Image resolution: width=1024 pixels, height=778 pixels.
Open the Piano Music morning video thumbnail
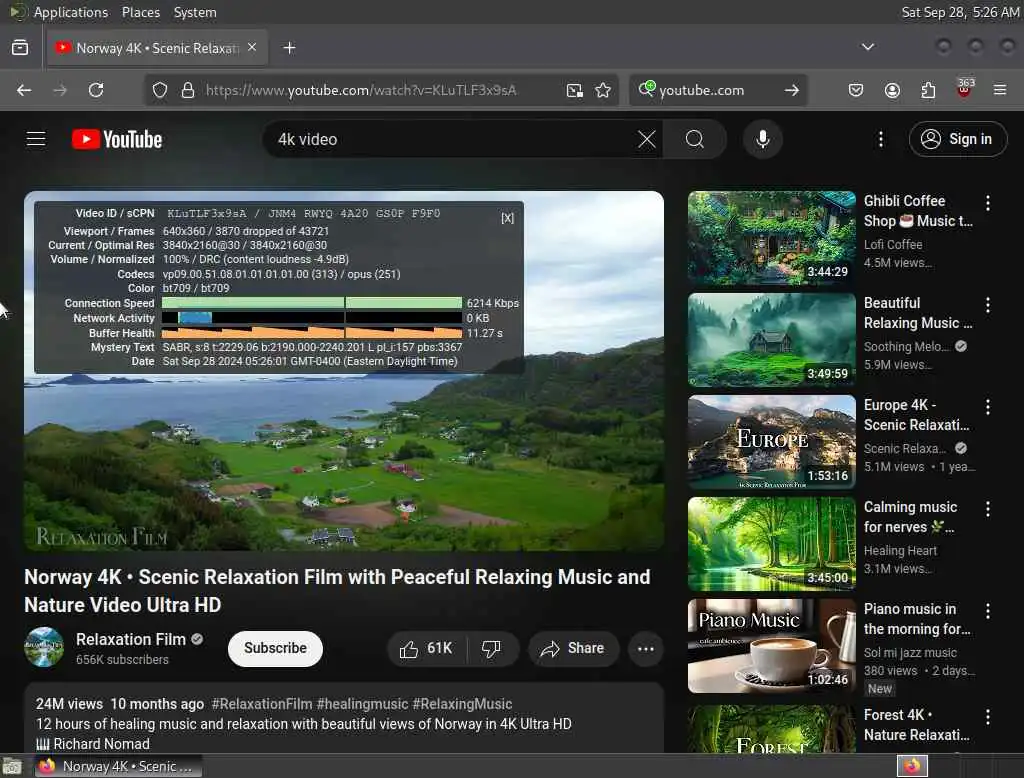(771, 646)
